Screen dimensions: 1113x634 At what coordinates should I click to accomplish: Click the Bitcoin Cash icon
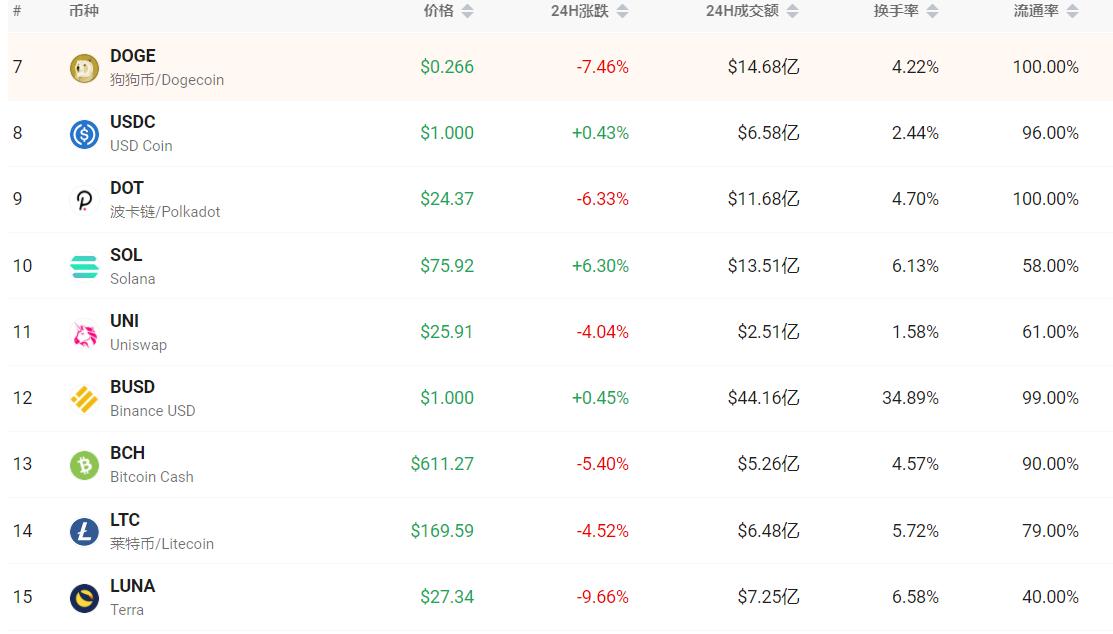pyautogui.click(x=84, y=465)
